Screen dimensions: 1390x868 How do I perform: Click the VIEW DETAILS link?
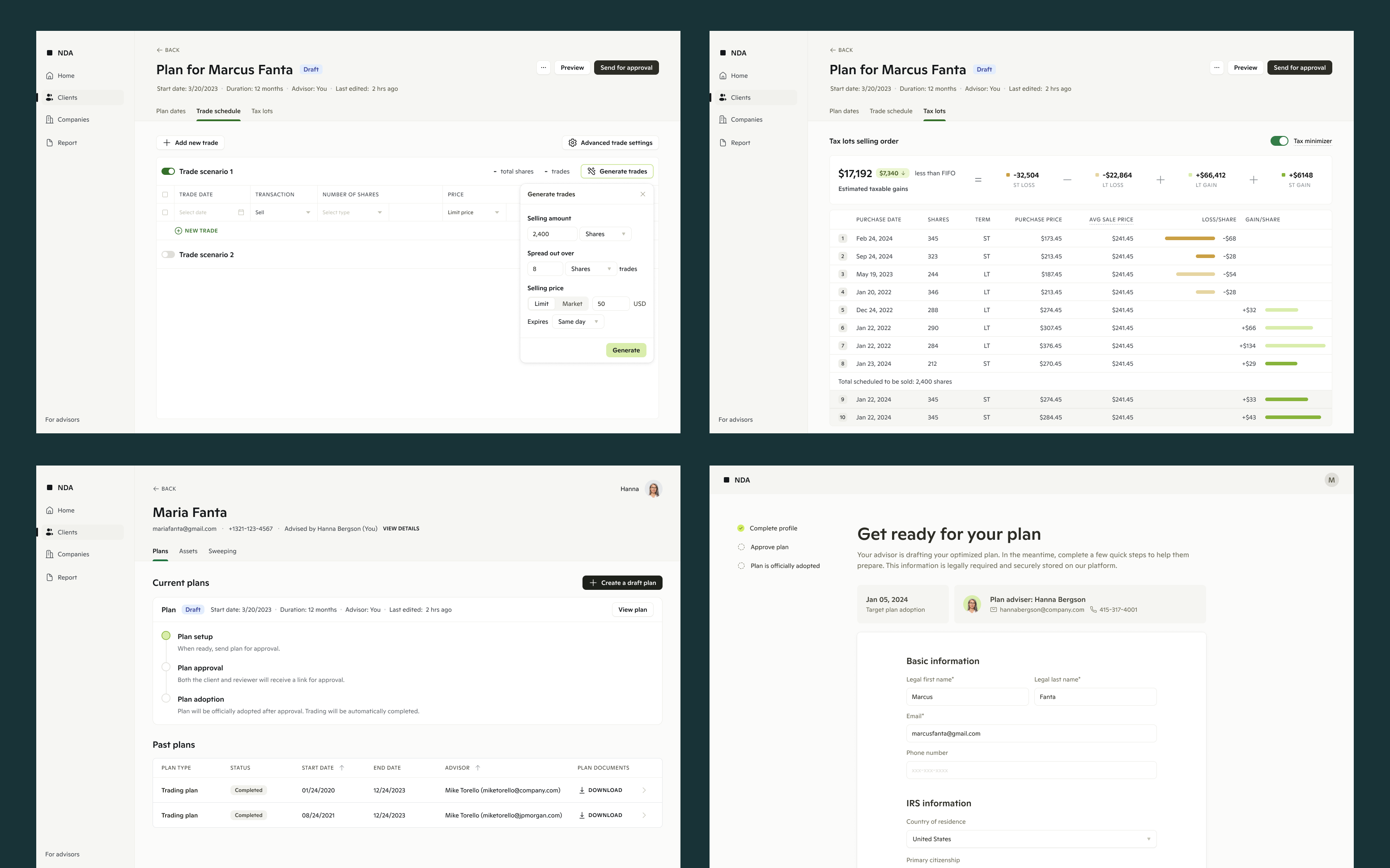401,529
